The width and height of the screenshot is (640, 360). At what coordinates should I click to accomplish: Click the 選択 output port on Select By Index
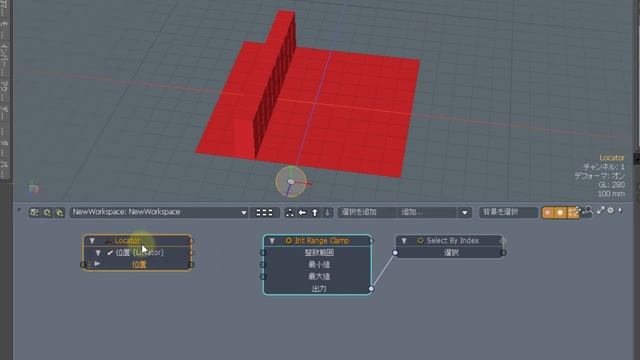(503, 253)
